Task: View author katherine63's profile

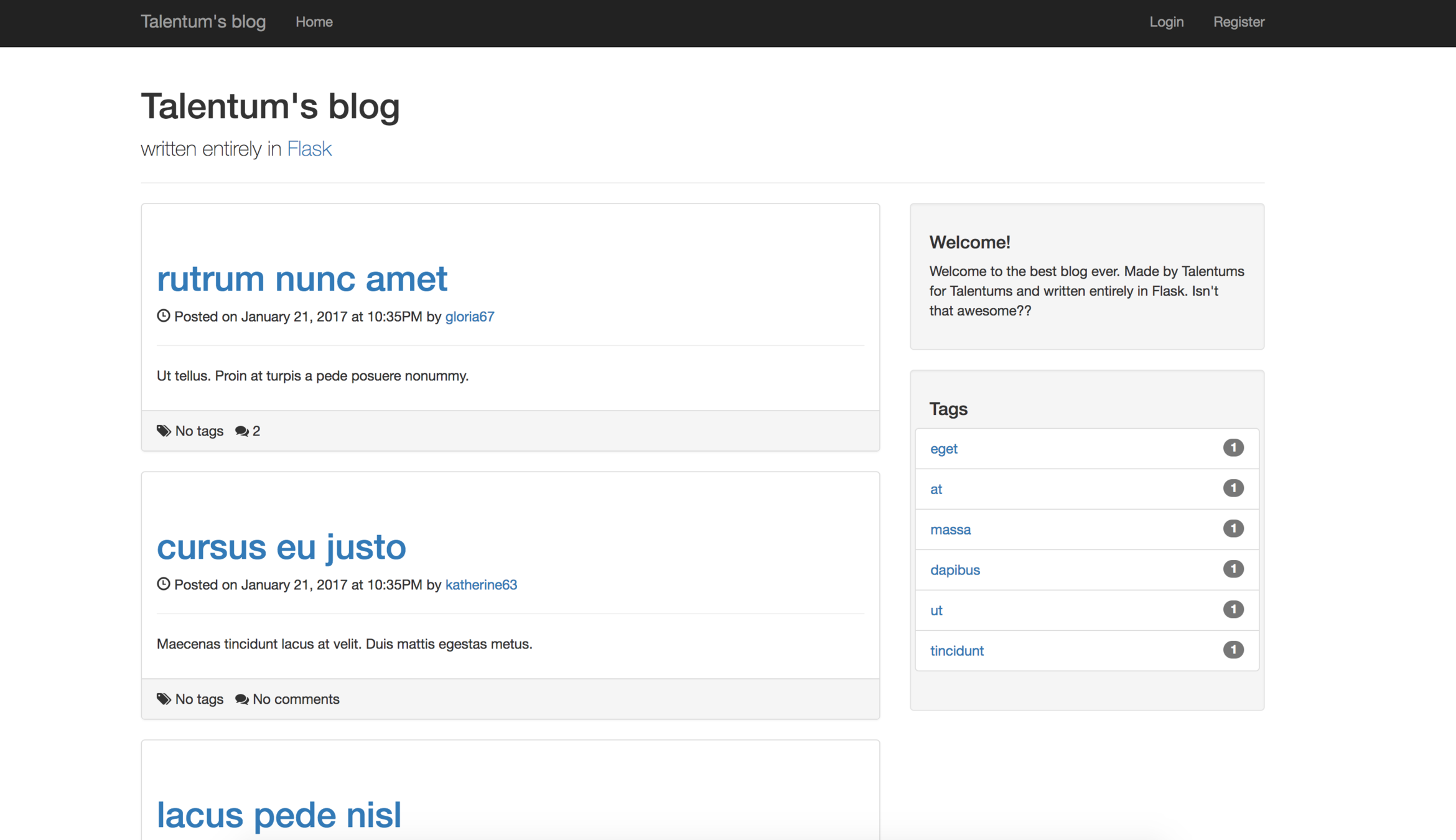Action: pos(480,584)
